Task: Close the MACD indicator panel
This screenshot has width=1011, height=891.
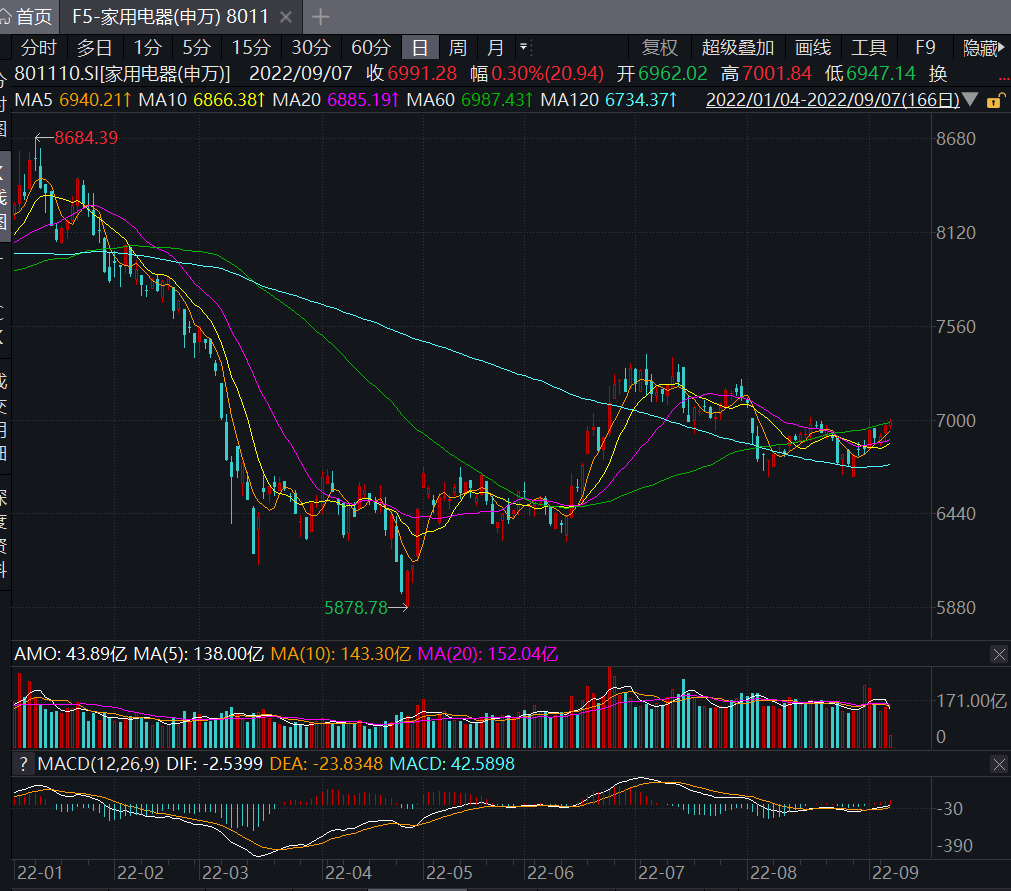Action: (998, 764)
